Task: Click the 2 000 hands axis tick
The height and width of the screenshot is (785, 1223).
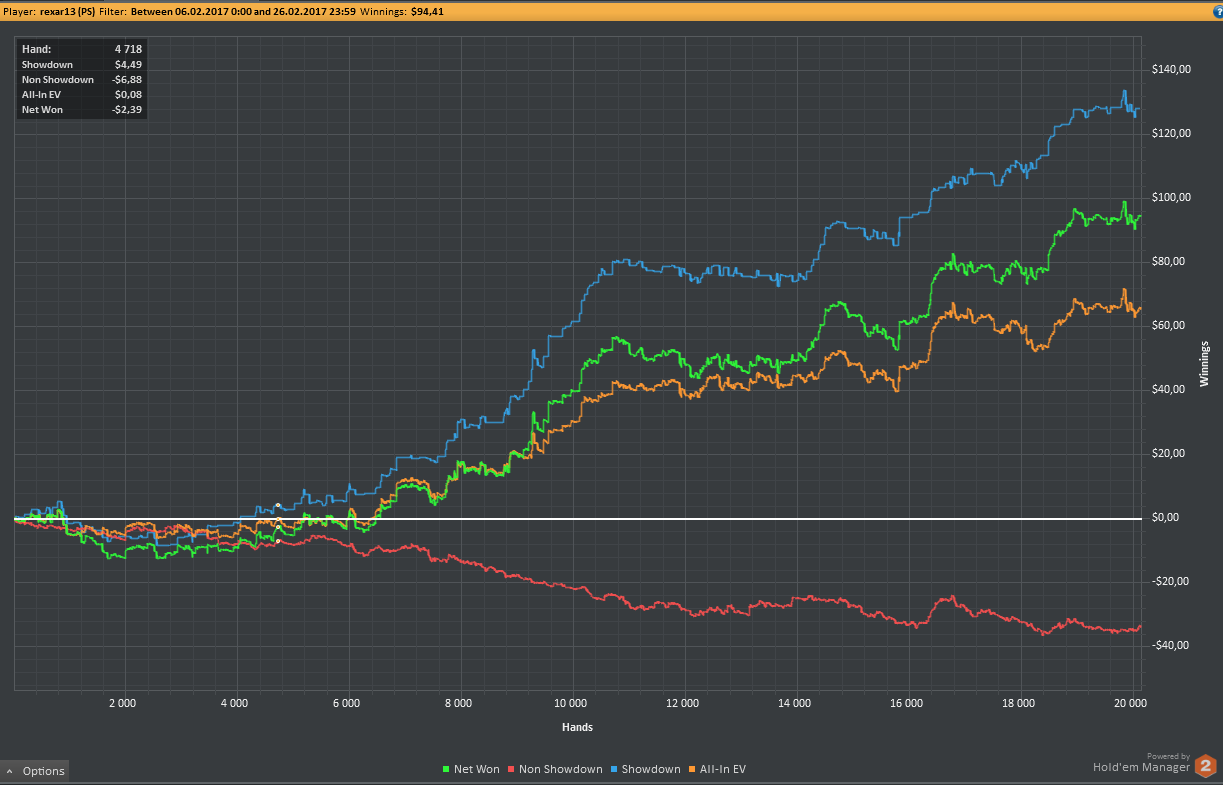Action: (122, 704)
